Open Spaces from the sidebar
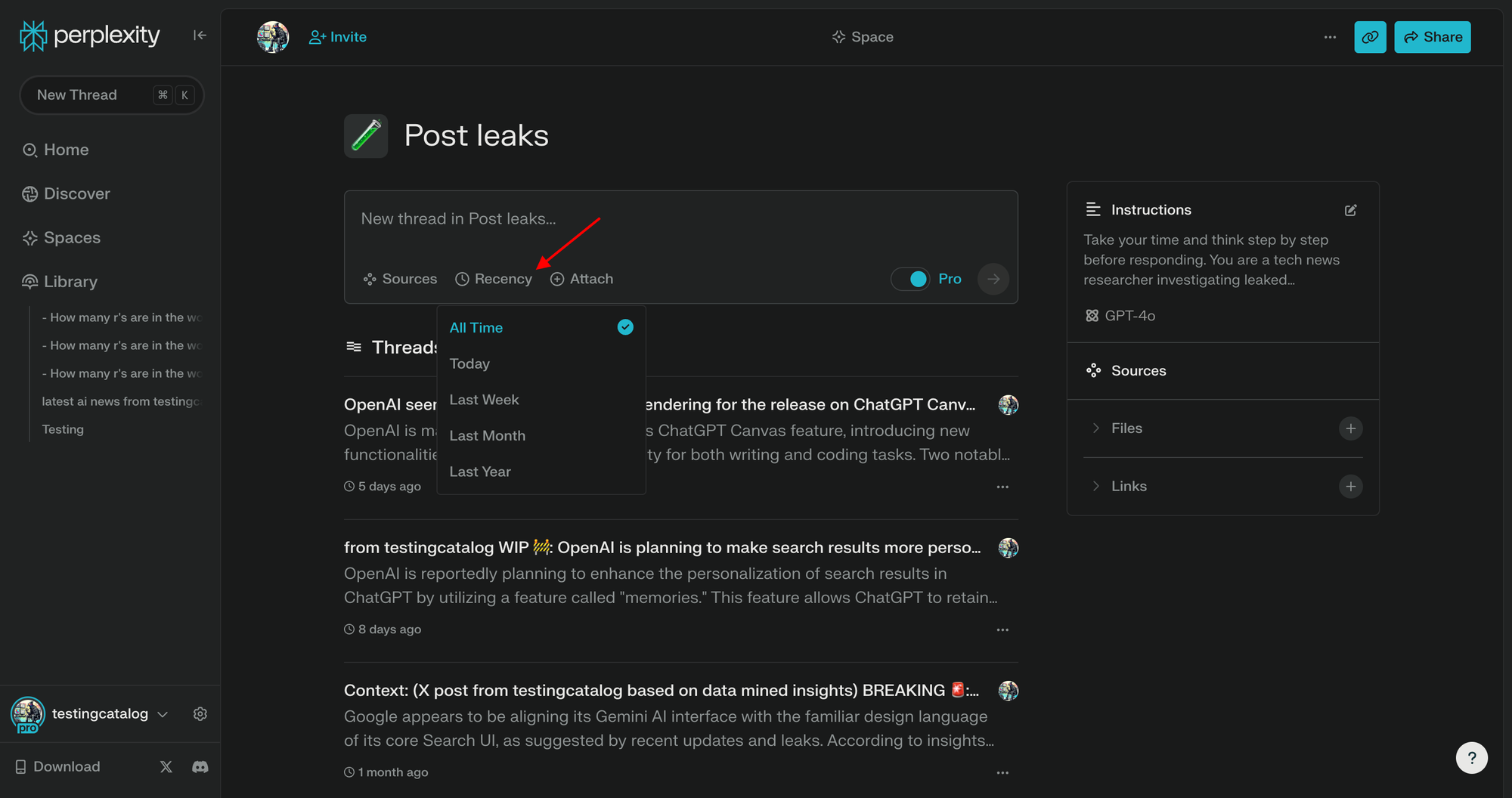This screenshot has width=1512, height=798. coord(61,237)
